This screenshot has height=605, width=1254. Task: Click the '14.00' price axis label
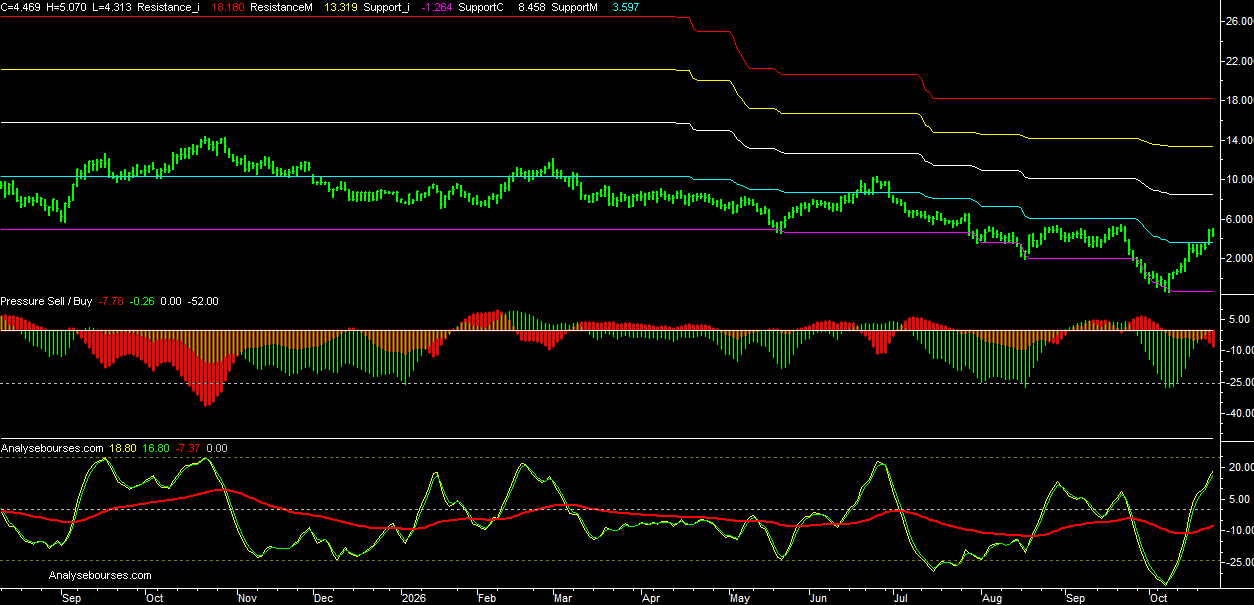click(1239, 140)
